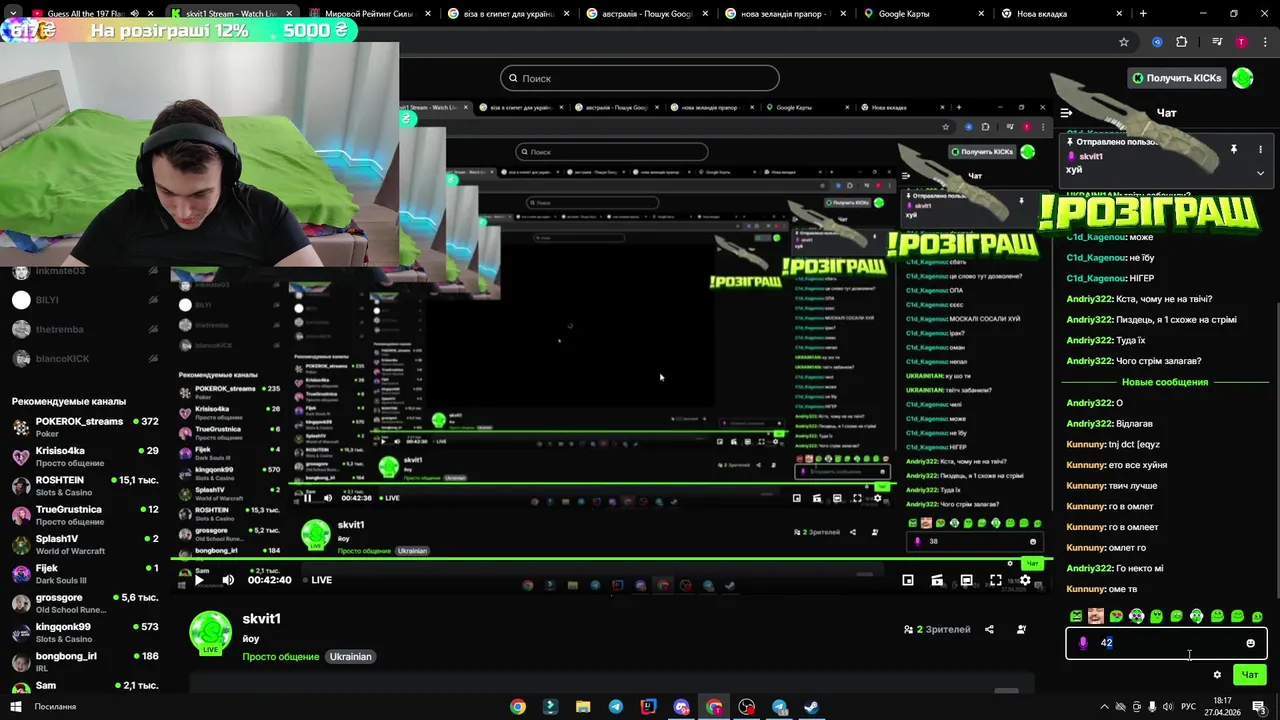Image resolution: width=1280 pixels, height=720 pixels.
Task: Open the player settings gear
Action: click(1025, 580)
